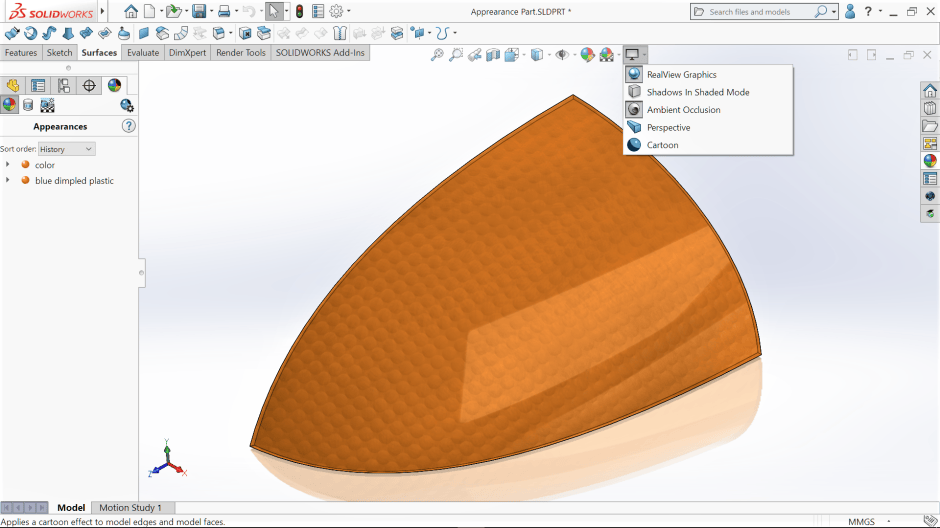Switch to the Render Tools tab
The image size is (940, 528).
[x=240, y=53]
